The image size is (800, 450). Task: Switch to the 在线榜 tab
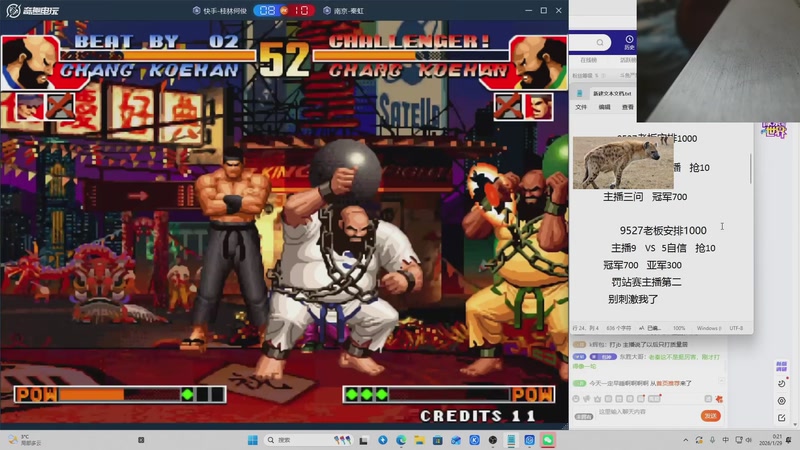588,60
